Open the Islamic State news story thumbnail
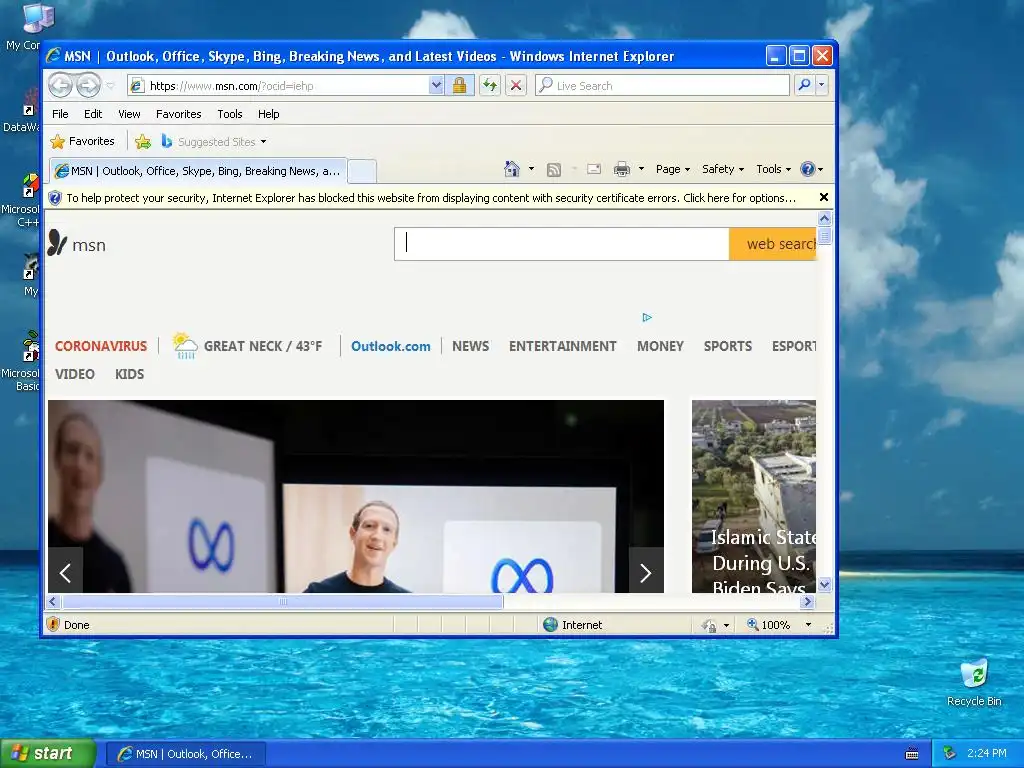1024x768 pixels. pyautogui.click(x=754, y=496)
